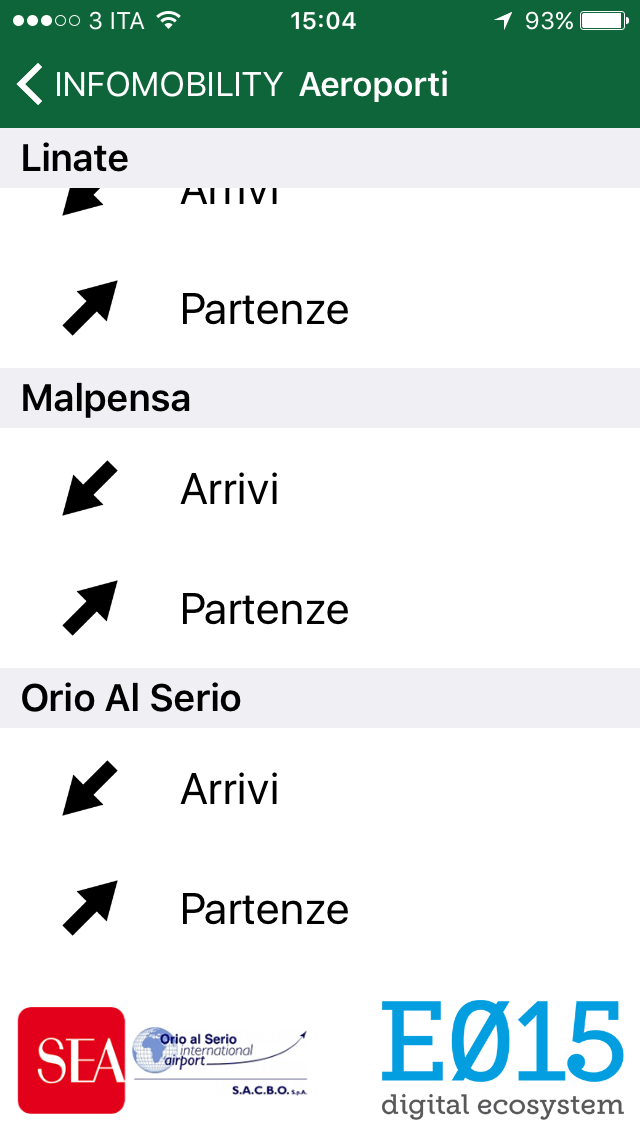
Task: Open Orio Al Serio Arrivi list
Action: (229, 789)
